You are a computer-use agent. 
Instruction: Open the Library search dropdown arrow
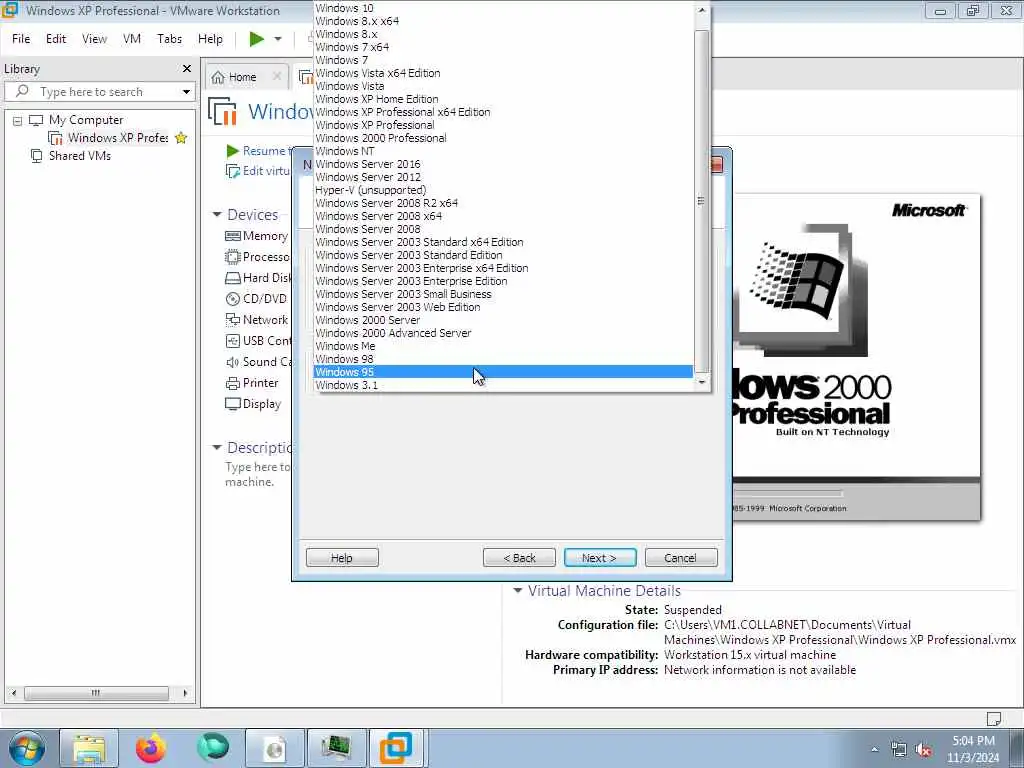186,91
